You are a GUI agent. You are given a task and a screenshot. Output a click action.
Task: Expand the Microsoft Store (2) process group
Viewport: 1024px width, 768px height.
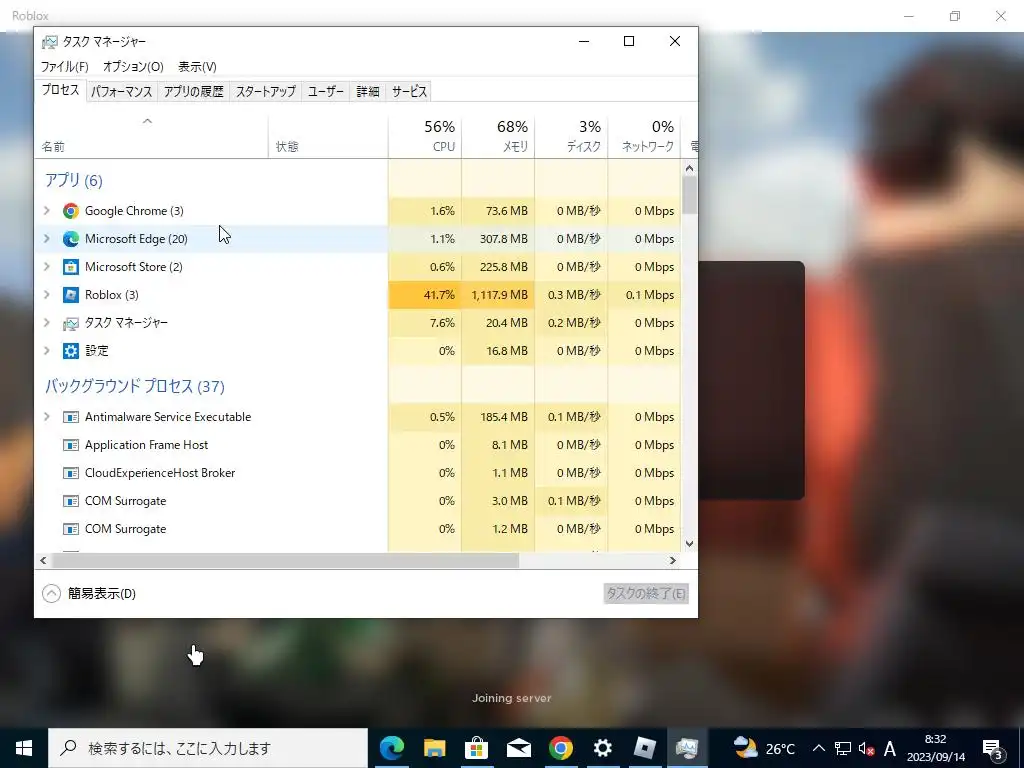tap(46, 267)
